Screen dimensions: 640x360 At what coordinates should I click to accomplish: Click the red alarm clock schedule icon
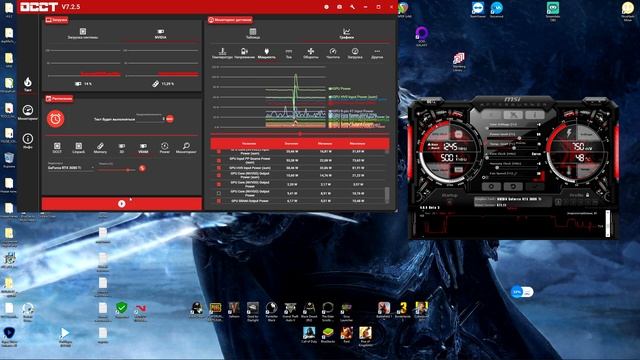56,119
